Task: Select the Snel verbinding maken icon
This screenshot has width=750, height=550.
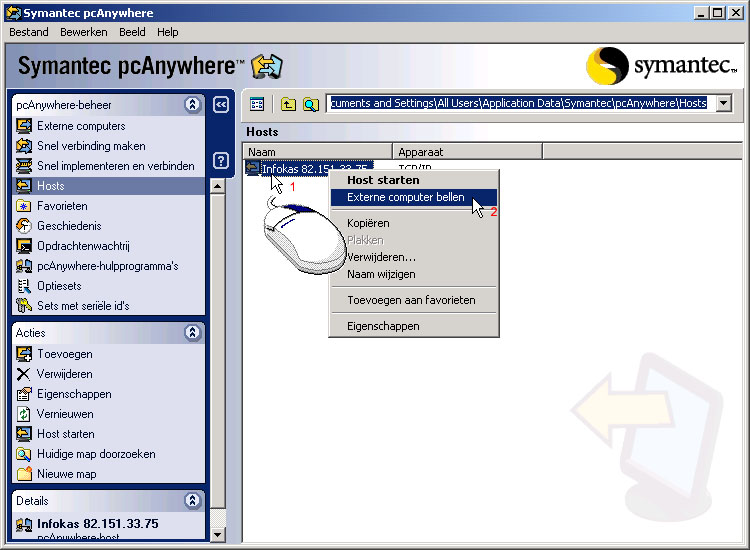Action: pyautogui.click(x=24, y=146)
